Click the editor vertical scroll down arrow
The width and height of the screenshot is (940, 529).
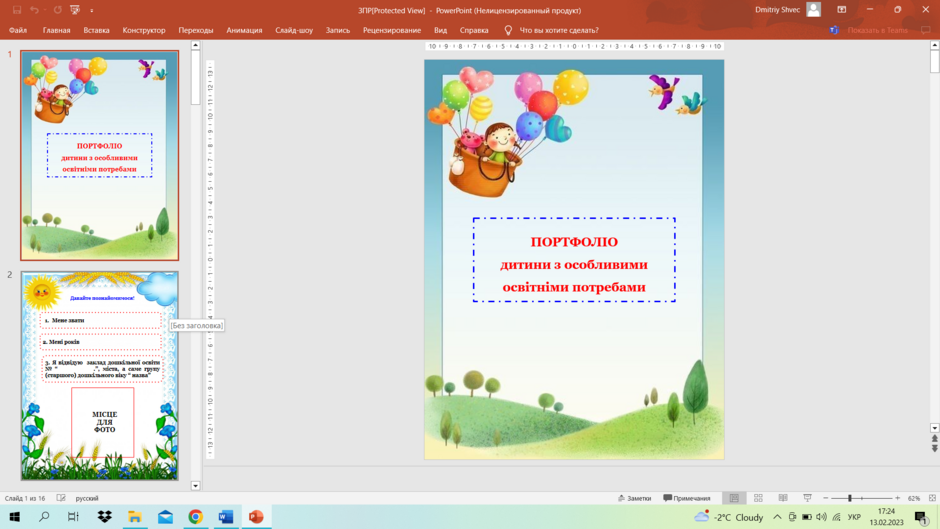coord(935,428)
